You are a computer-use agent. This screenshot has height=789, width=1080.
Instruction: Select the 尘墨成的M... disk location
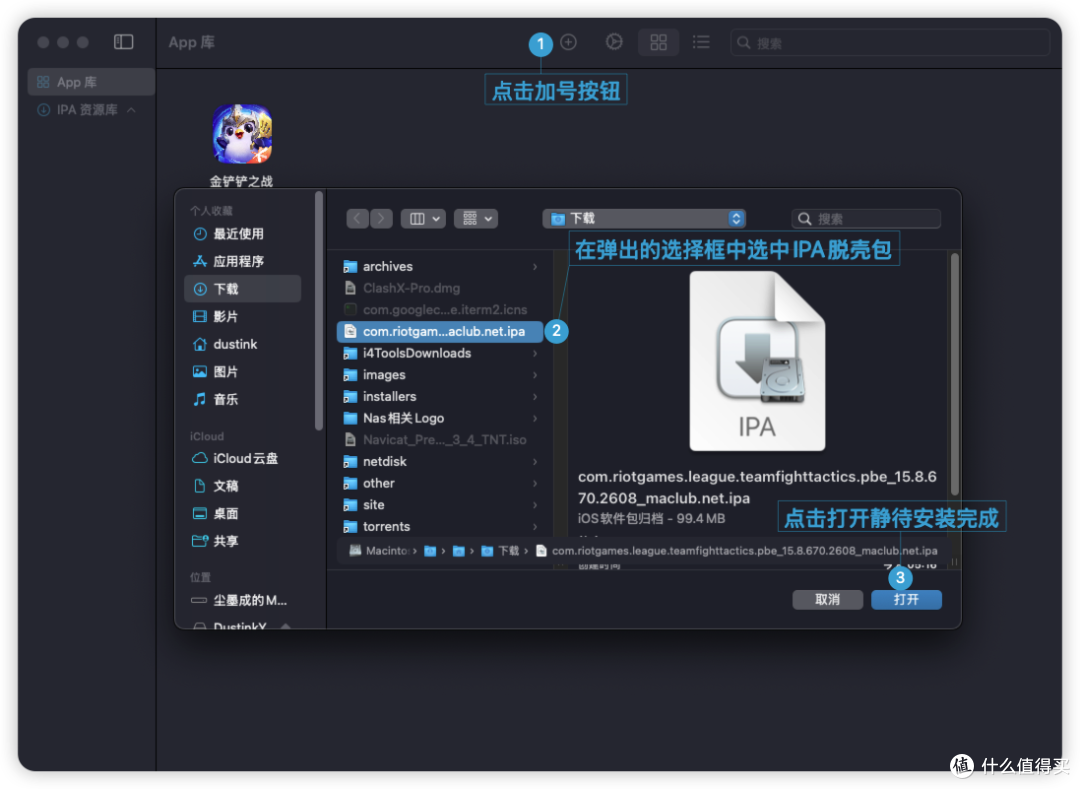pyautogui.click(x=242, y=600)
